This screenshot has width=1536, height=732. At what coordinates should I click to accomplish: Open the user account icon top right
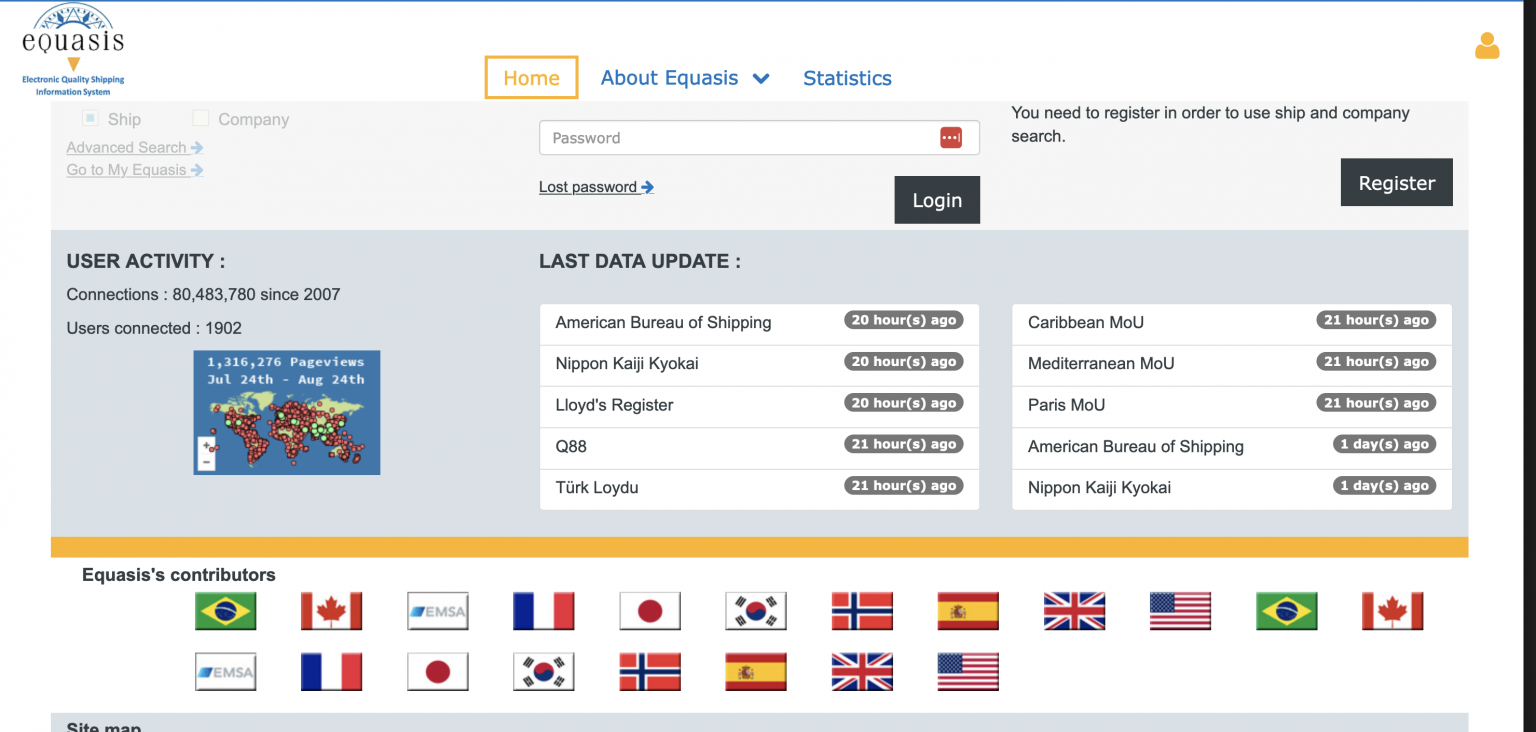point(1487,46)
